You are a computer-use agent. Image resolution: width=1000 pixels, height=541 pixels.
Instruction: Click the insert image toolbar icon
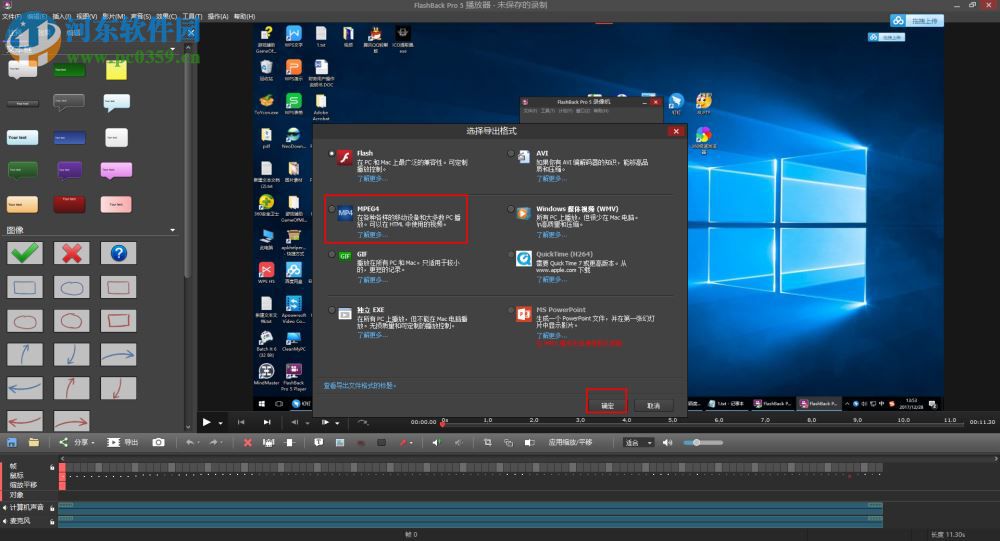click(x=340, y=442)
